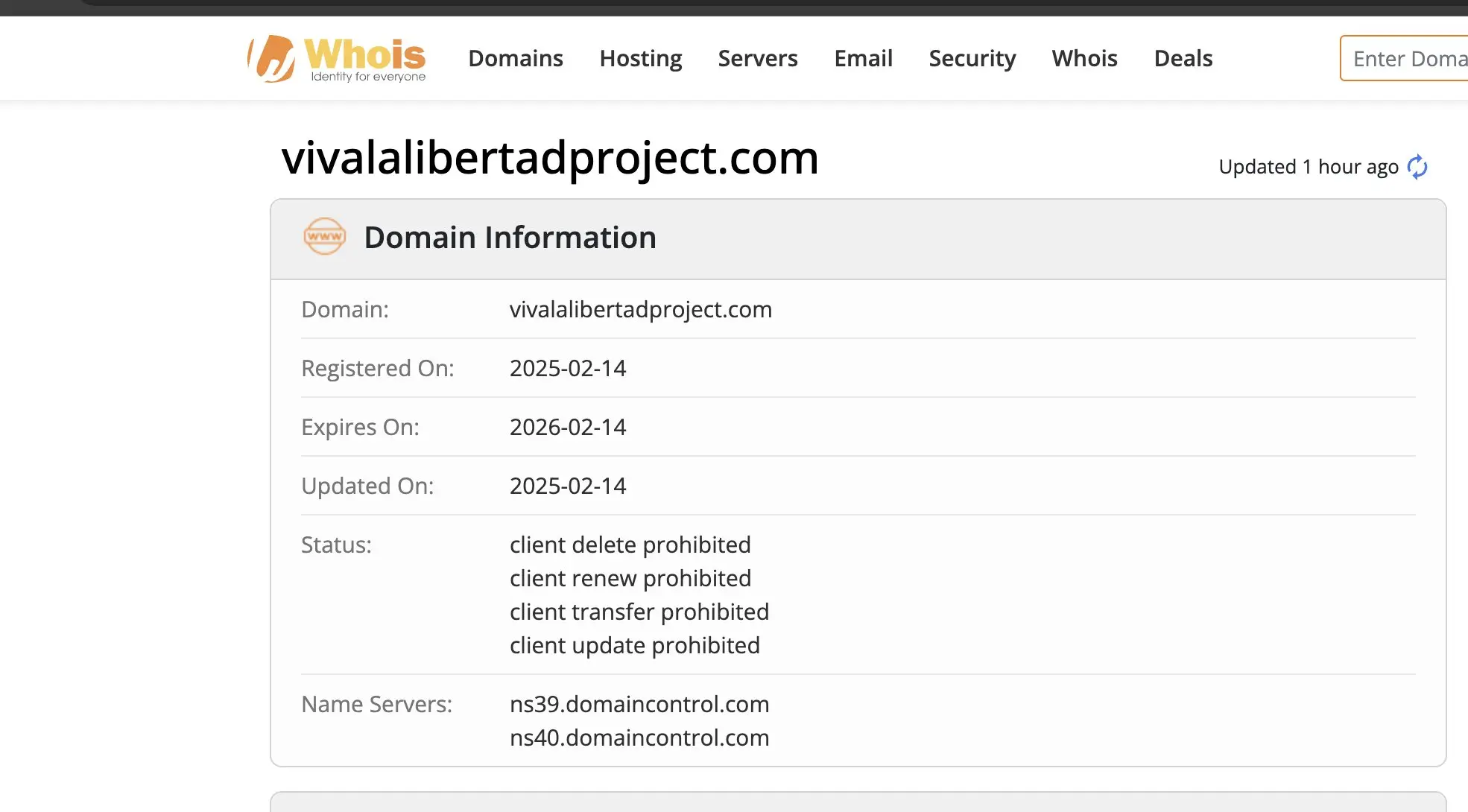1468x812 pixels.
Task: Open the Whois nav menu item
Action: tap(1084, 58)
